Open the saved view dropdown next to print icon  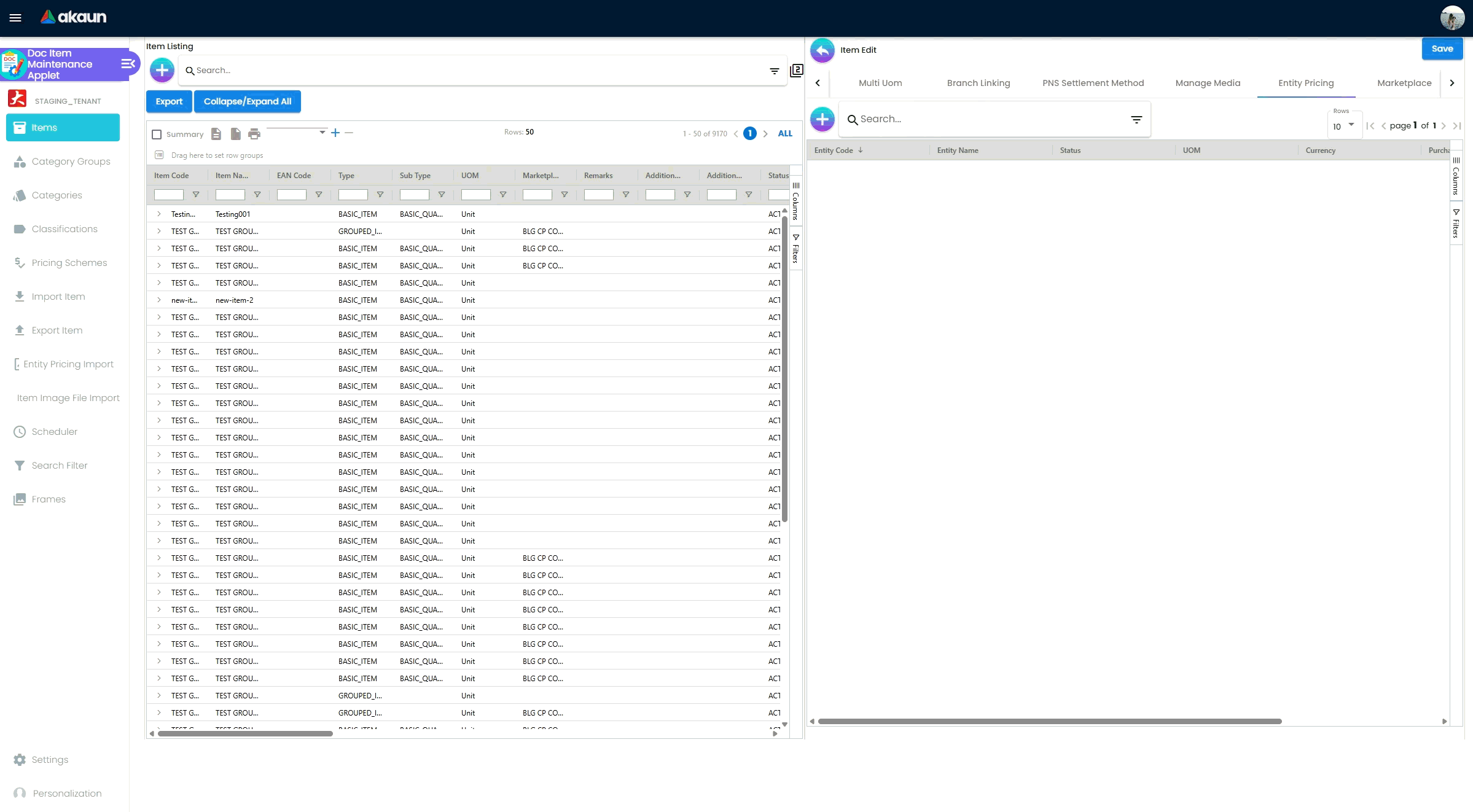pyautogui.click(x=322, y=133)
